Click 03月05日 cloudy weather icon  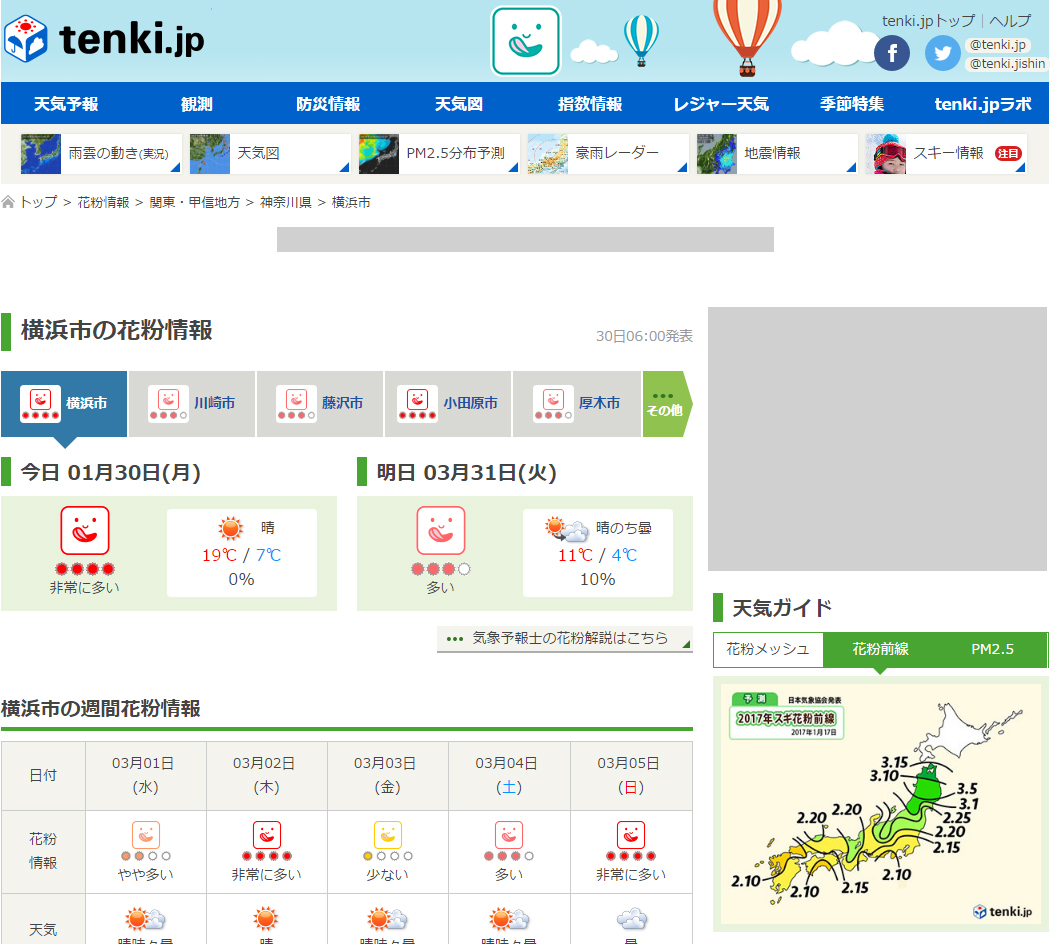click(631, 919)
